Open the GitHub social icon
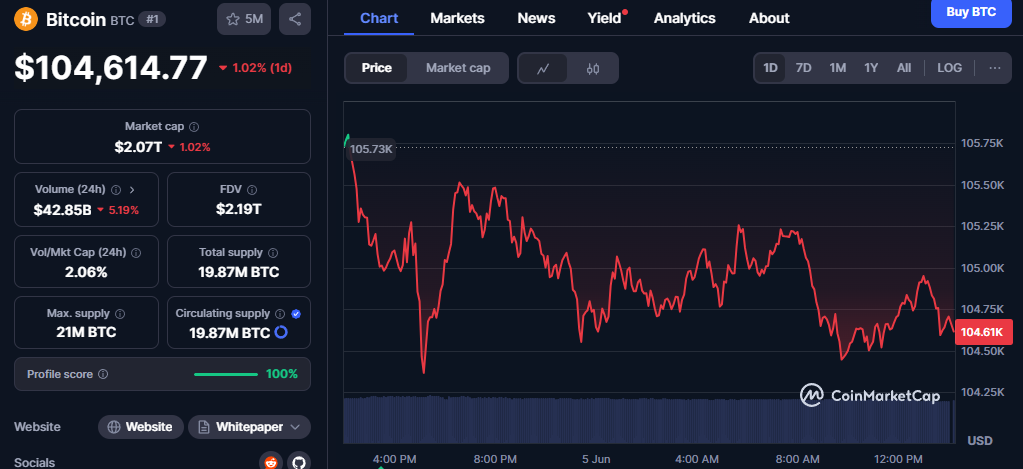Screen dimensions: 1023x469 [299, 462]
